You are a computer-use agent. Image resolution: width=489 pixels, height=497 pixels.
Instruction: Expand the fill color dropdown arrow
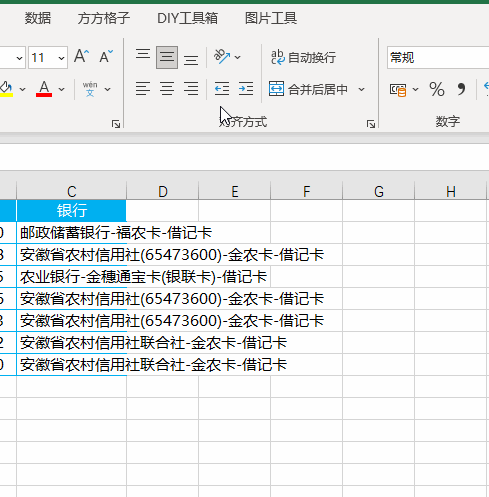[x=22, y=89]
